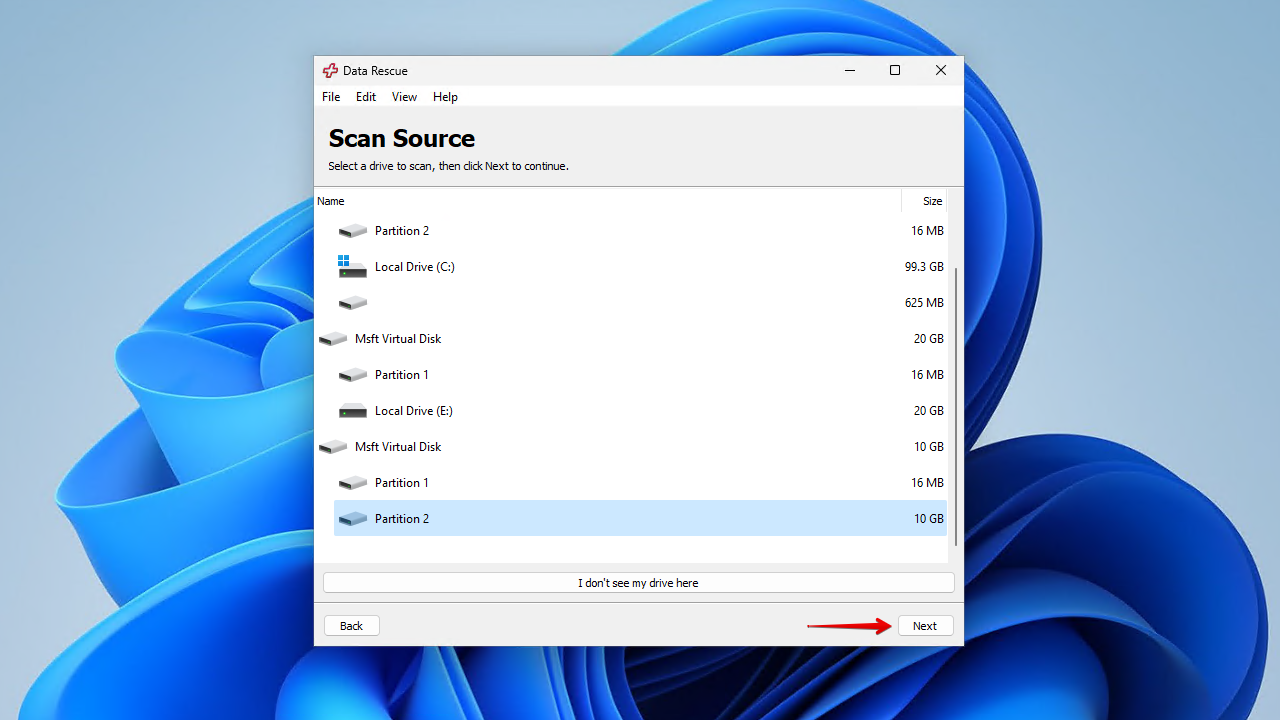Click the 625 MB size value
The image size is (1280, 720).
point(924,303)
